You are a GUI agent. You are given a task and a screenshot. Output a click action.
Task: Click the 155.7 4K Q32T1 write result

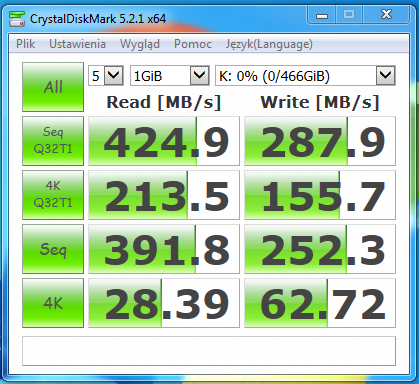320,195
